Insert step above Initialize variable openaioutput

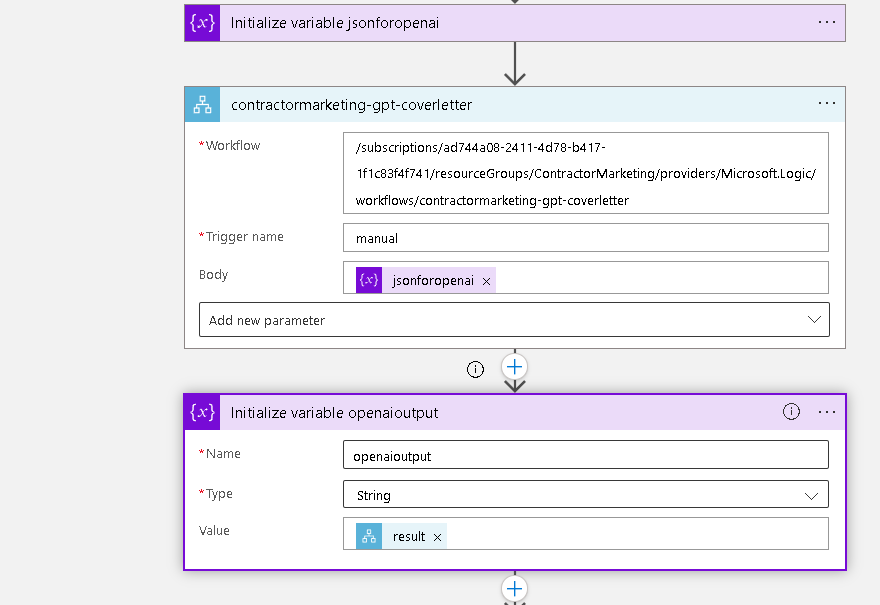tap(515, 367)
